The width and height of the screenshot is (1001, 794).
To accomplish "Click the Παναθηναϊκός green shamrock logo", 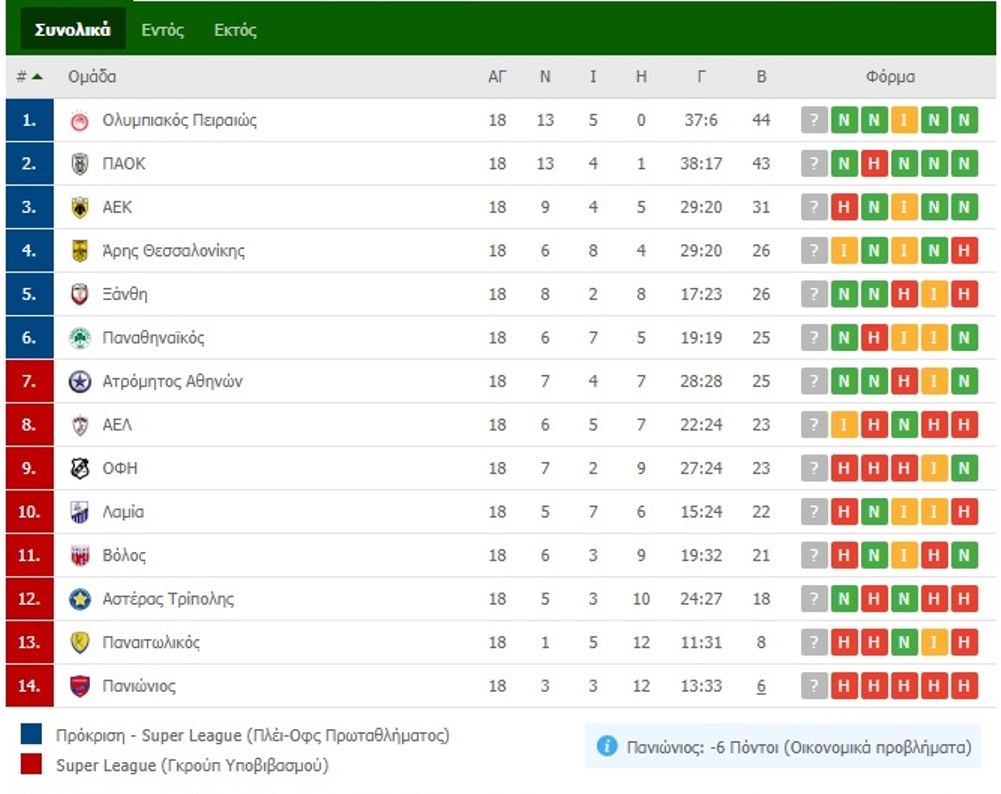I will pos(80,338).
